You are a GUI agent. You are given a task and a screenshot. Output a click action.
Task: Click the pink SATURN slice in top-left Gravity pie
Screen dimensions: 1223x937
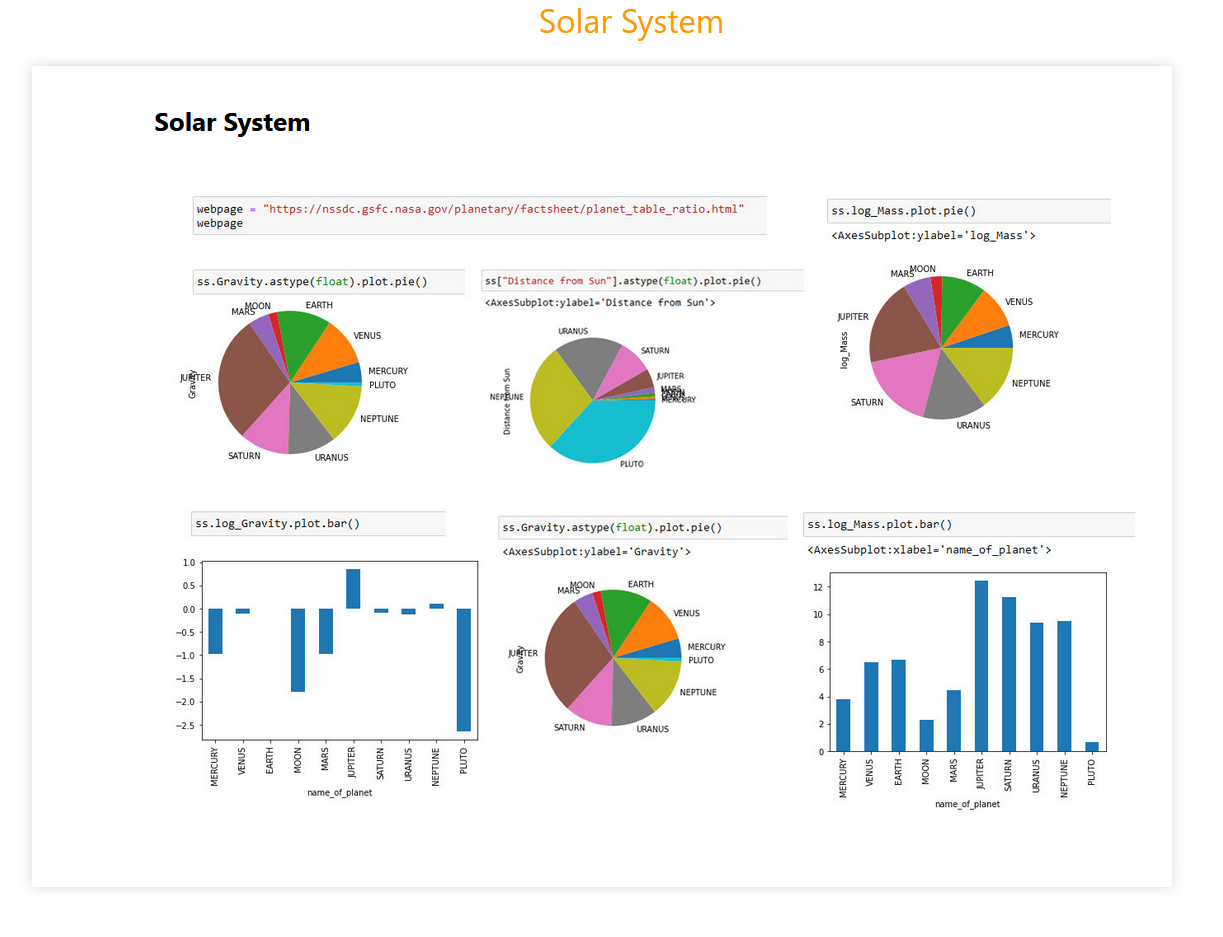(268, 428)
